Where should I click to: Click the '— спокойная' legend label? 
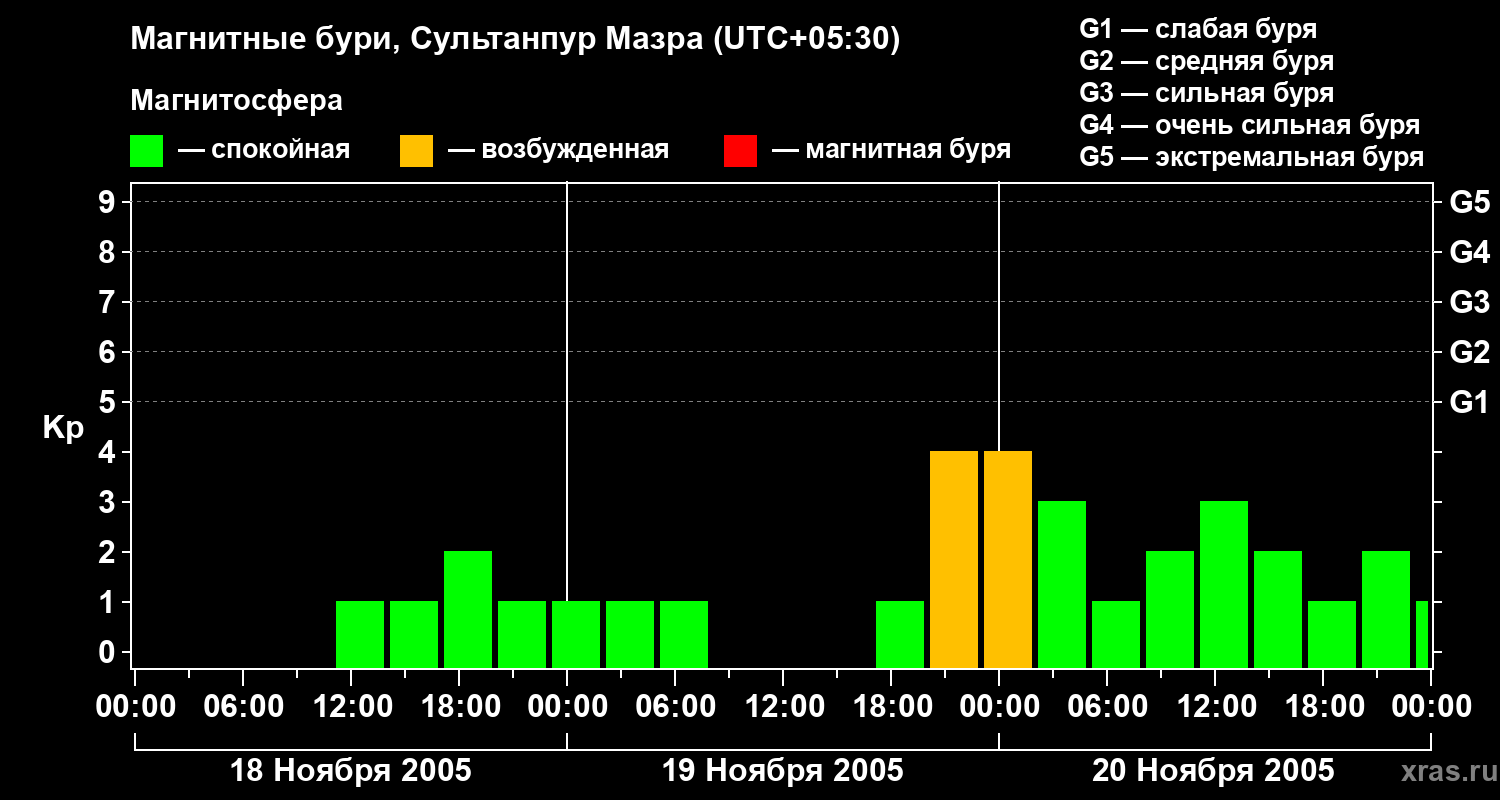click(x=264, y=150)
